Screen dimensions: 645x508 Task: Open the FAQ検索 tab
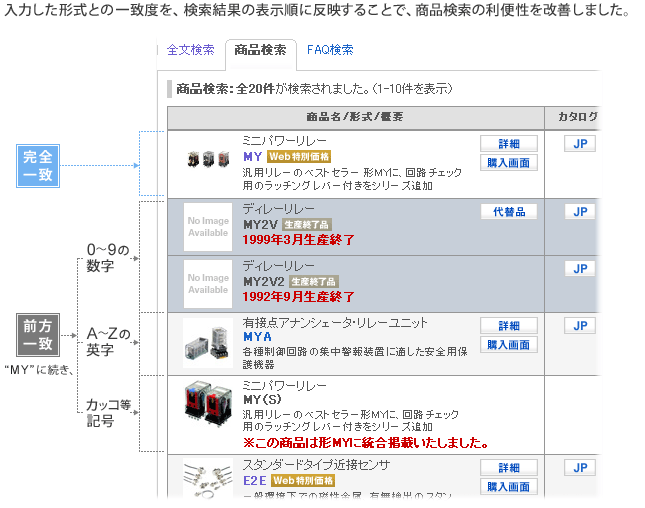tap(330, 50)
